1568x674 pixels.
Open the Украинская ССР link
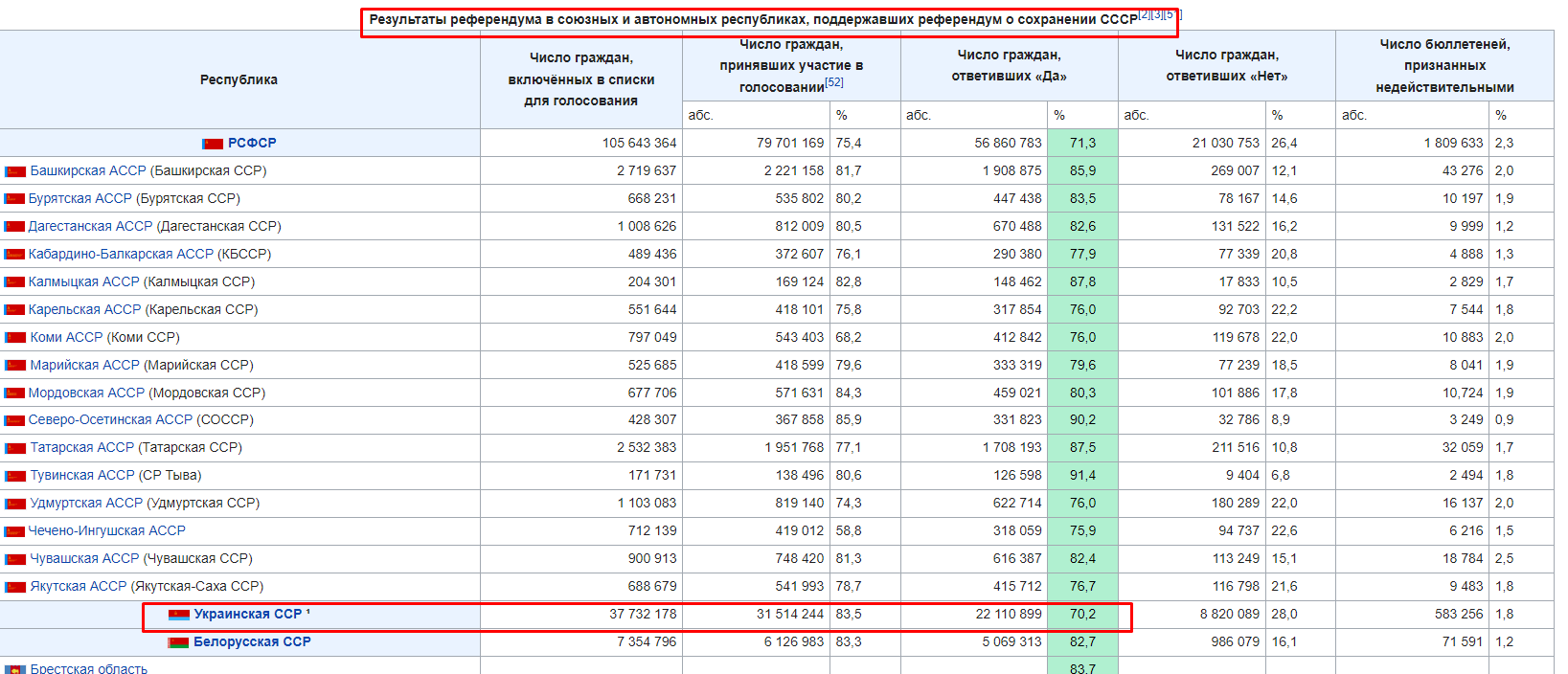point(248,614)
